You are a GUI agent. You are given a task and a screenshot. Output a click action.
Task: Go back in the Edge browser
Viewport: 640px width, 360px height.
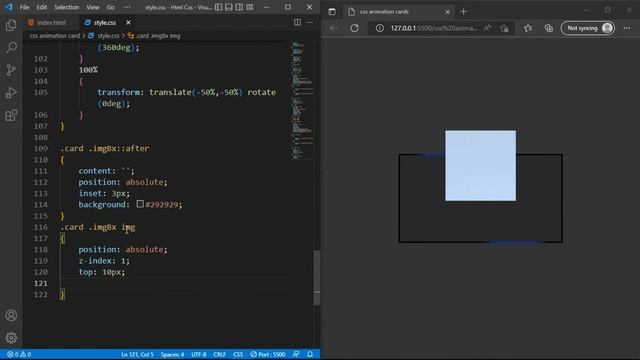click(x=333, y=28)
